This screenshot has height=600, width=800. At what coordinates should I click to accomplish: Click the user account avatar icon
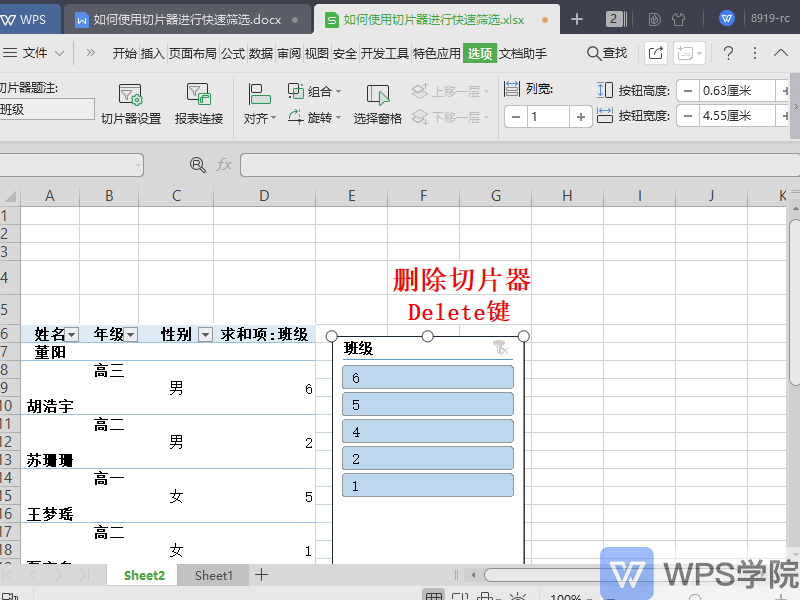tap(727, 19)
